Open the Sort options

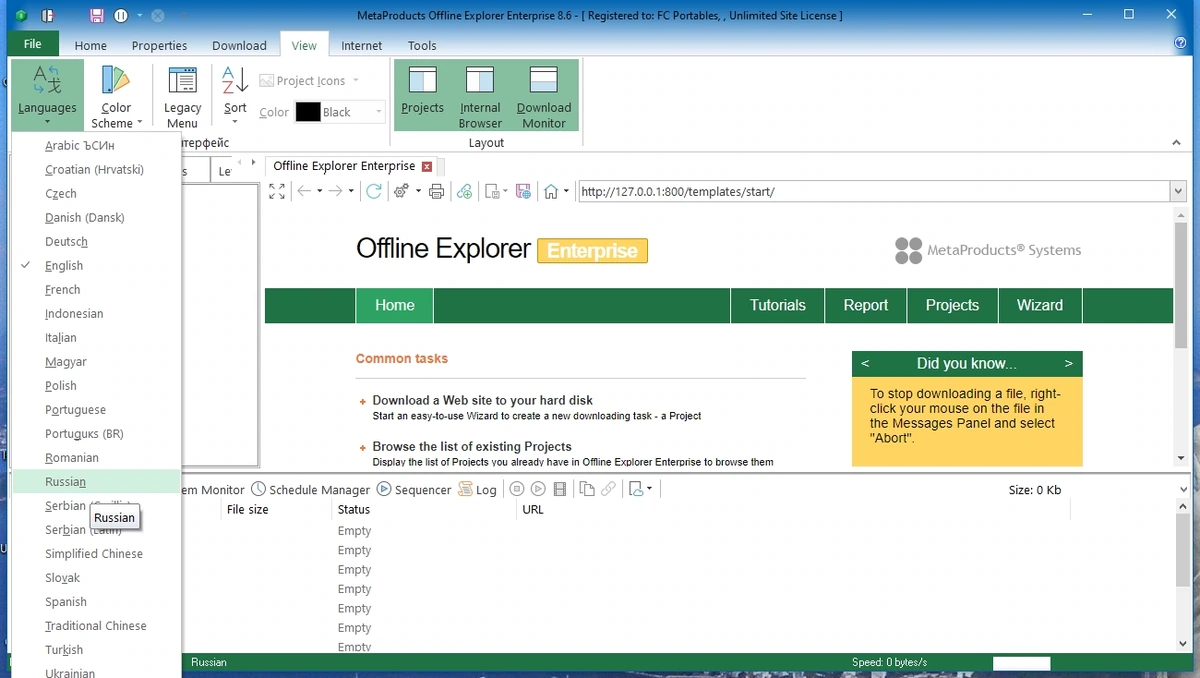click(x=235, y=96)
